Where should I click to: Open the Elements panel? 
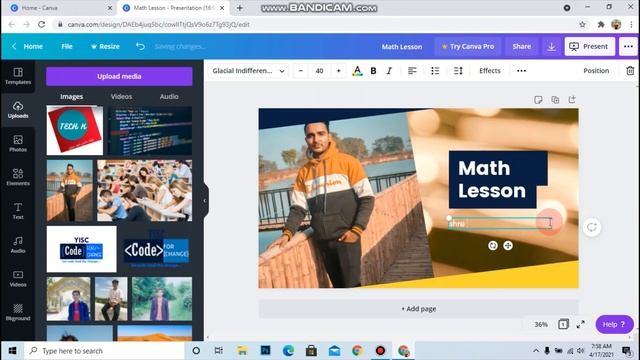point(18,177)
